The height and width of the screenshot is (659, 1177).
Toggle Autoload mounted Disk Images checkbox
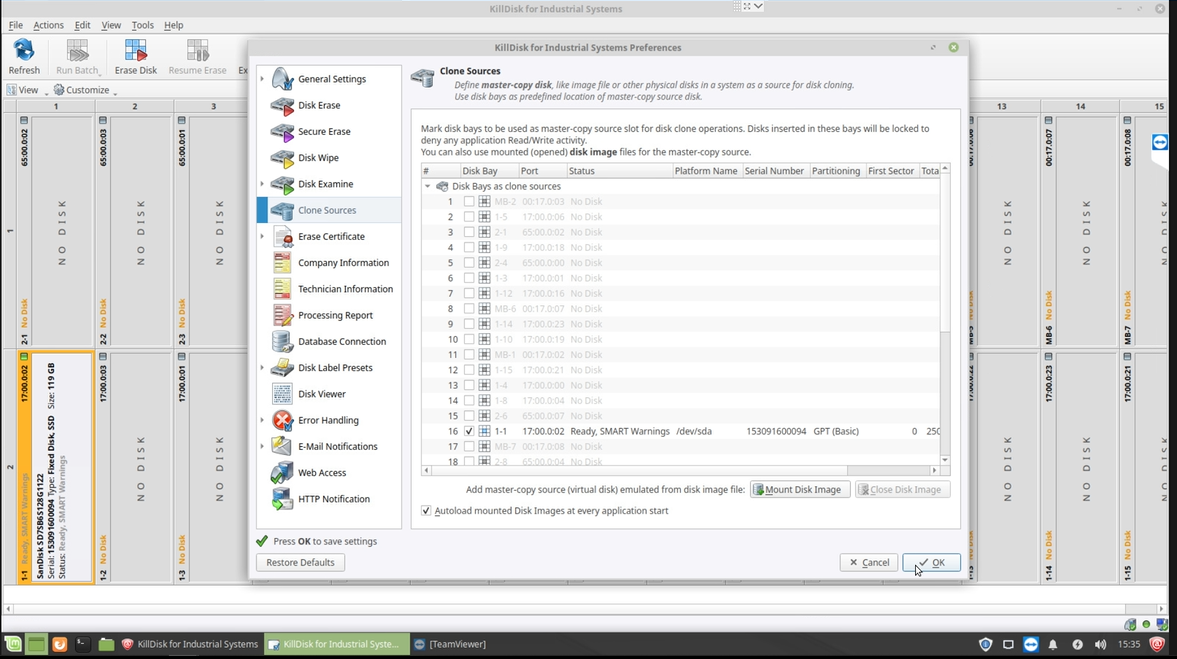[426, 511]
